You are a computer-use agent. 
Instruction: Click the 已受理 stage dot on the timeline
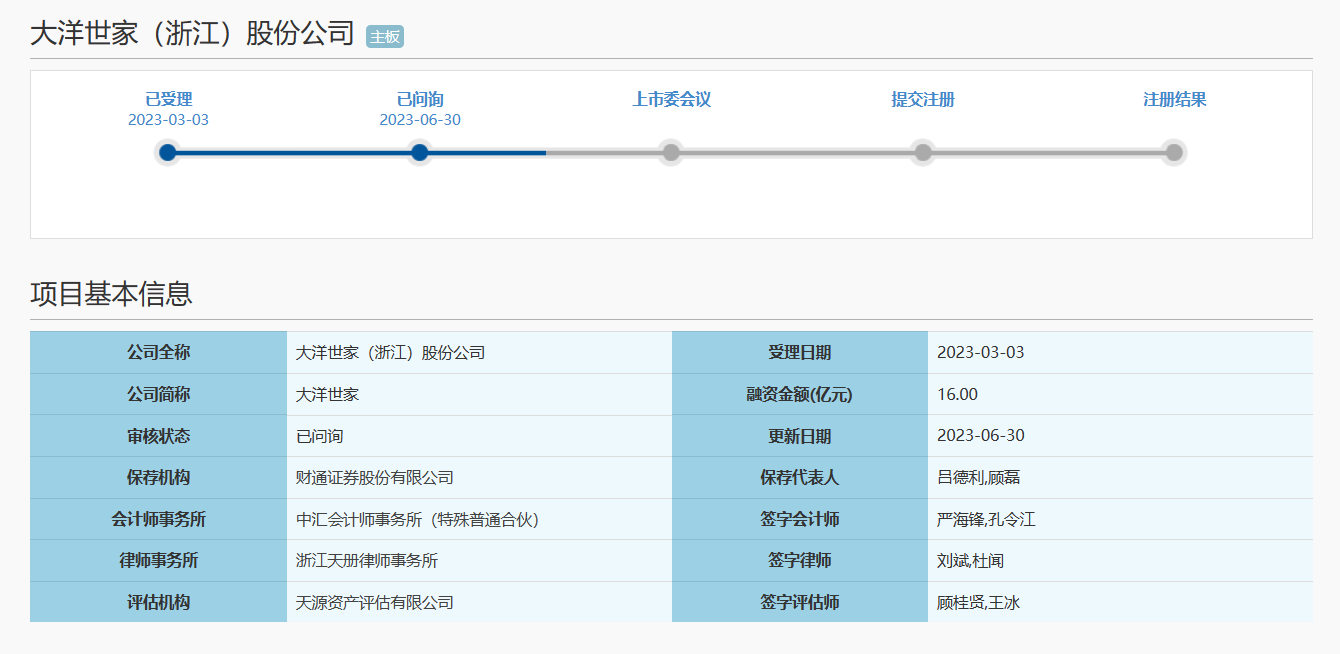[168, 153]
